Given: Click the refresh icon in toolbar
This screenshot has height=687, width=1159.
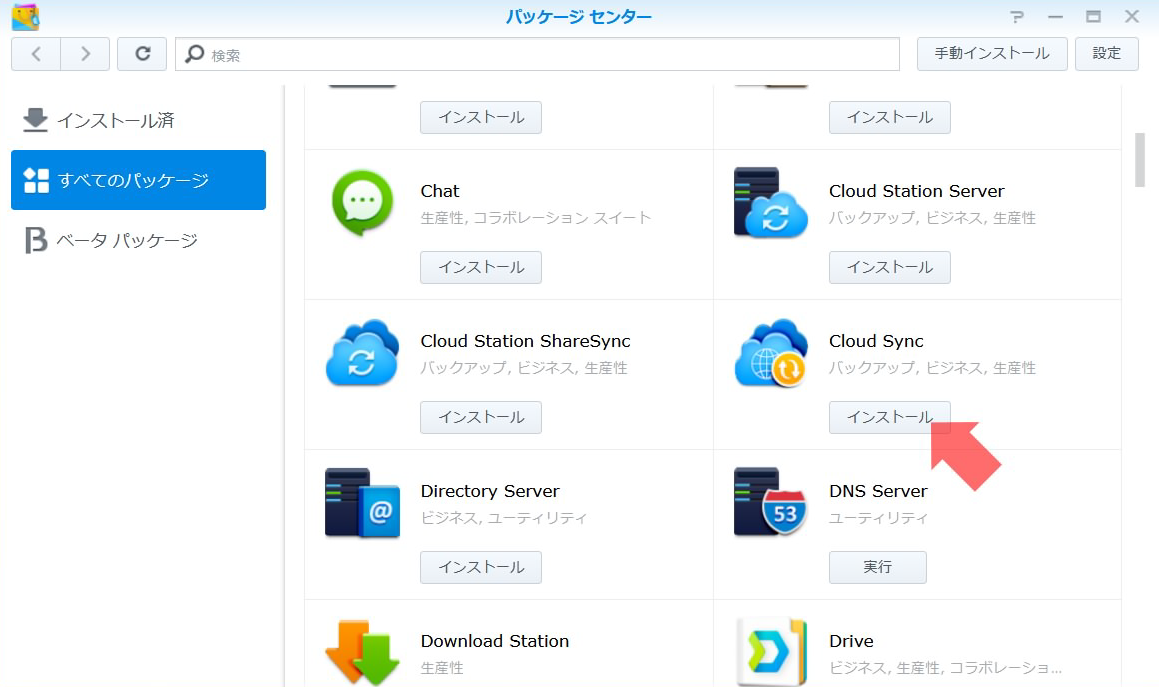Looking at the screenshot, I should [142, 54].
